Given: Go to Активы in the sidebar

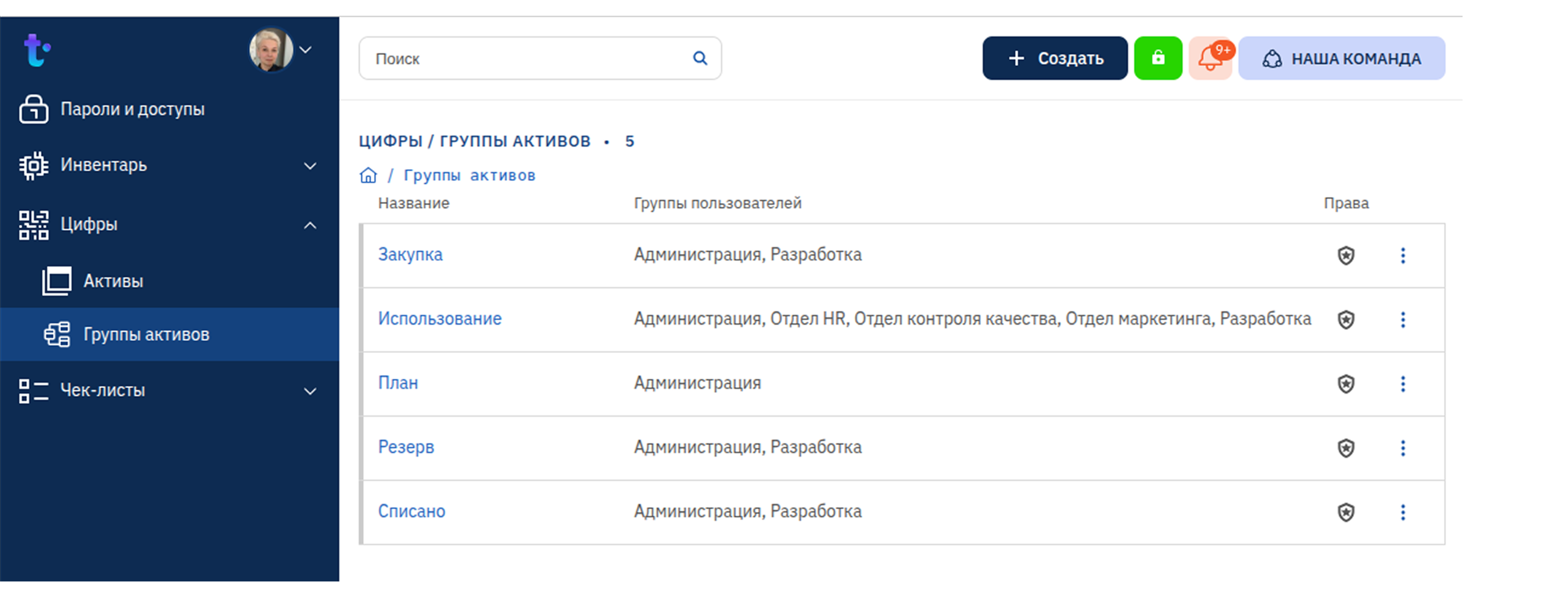Looking at the screenshot, I should tap(113, 281).
